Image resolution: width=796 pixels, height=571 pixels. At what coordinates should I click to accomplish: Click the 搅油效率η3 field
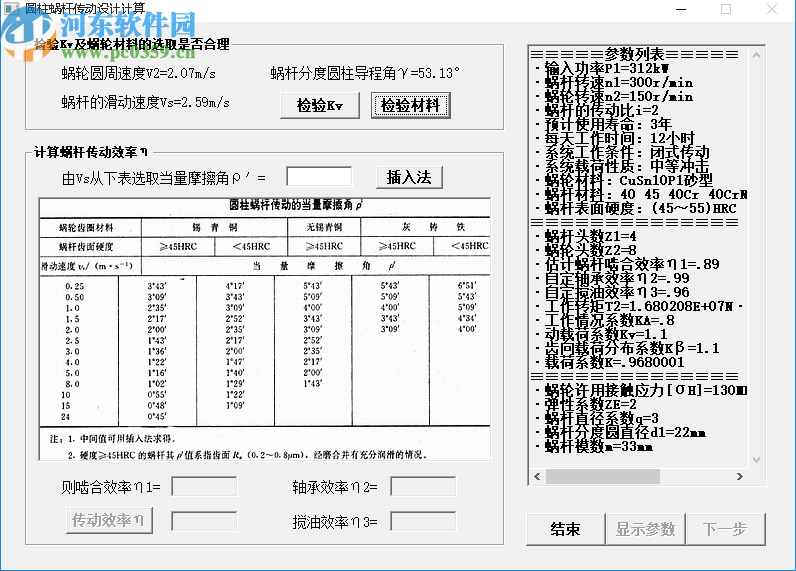coord(423,521)
